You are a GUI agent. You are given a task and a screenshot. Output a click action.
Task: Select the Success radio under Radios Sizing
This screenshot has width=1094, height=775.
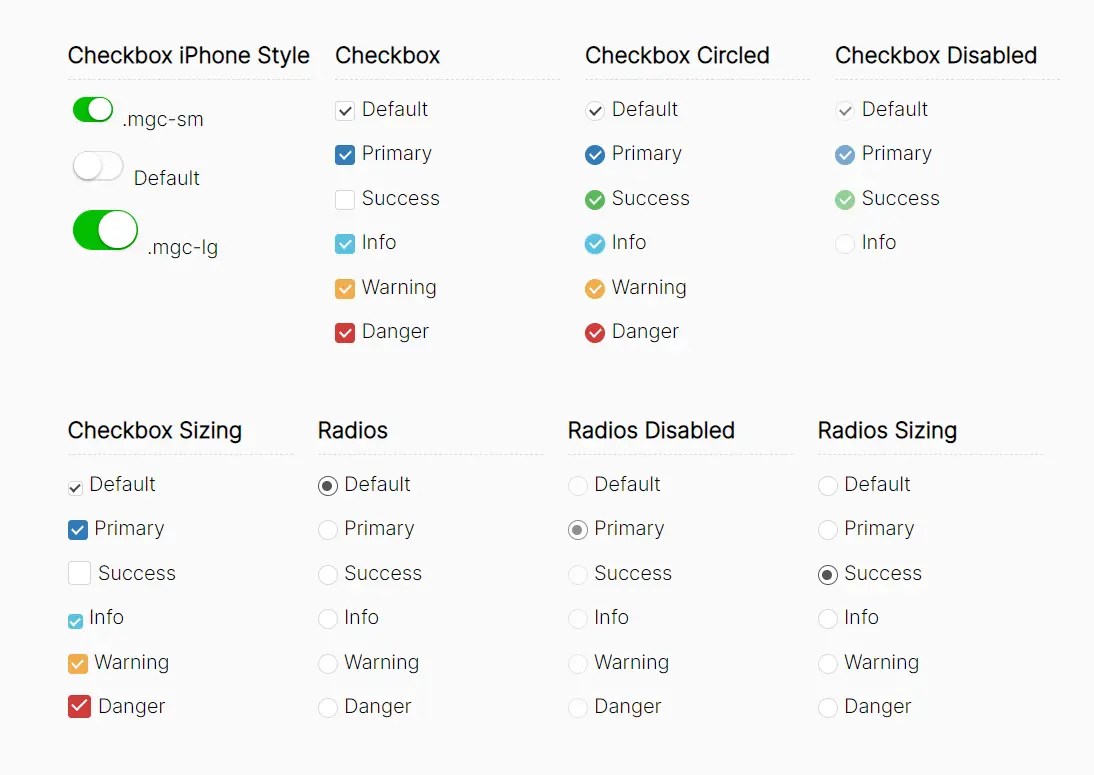[828, 574]
